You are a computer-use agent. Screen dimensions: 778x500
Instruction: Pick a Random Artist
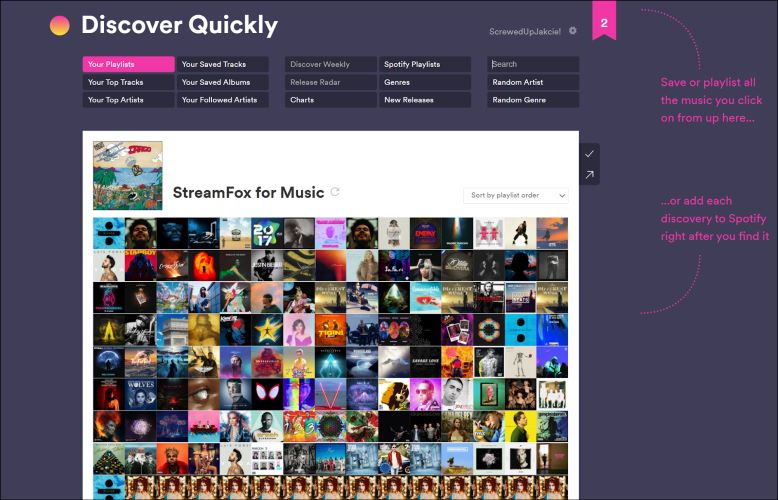[533, 82]
